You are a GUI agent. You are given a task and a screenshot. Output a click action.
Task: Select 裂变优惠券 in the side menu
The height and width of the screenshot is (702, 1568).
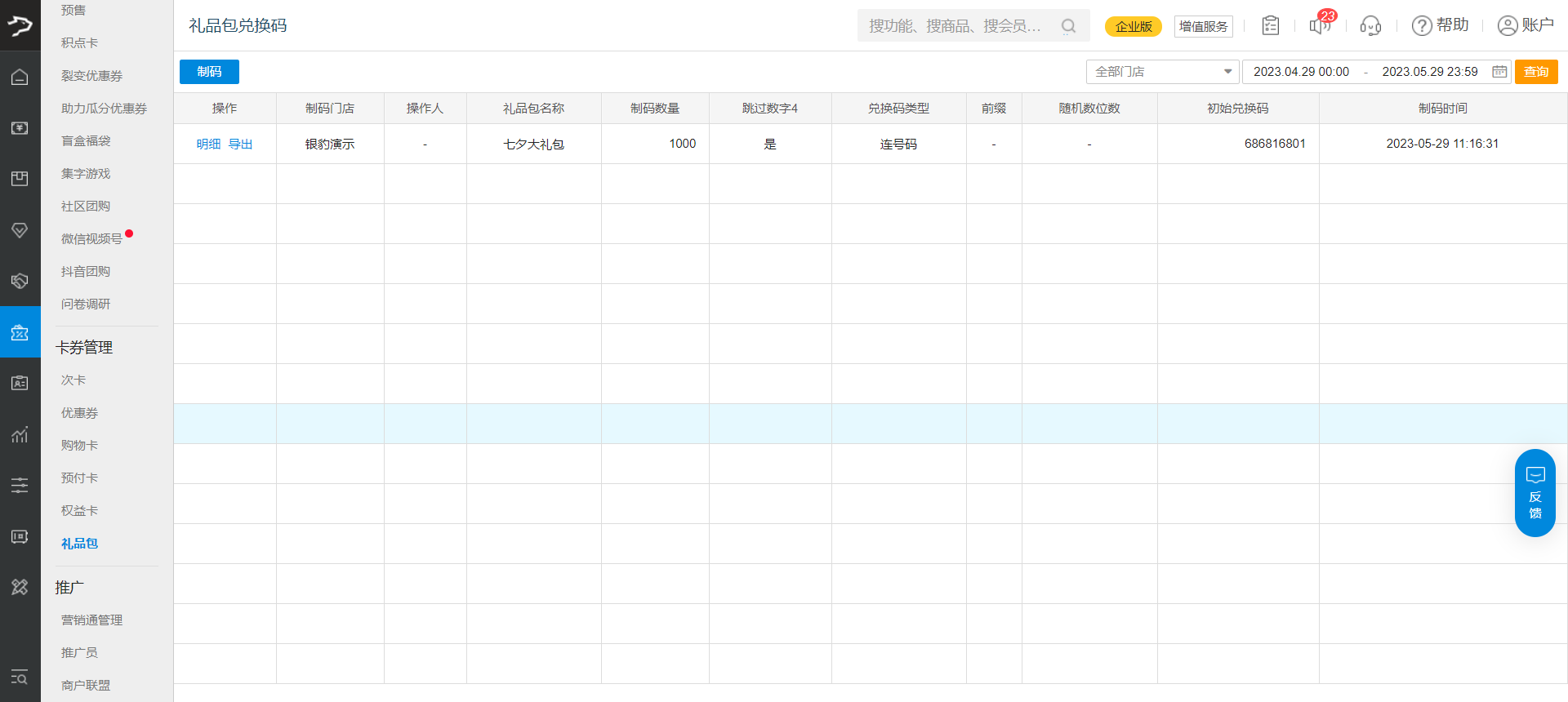[x=91, y=75]
